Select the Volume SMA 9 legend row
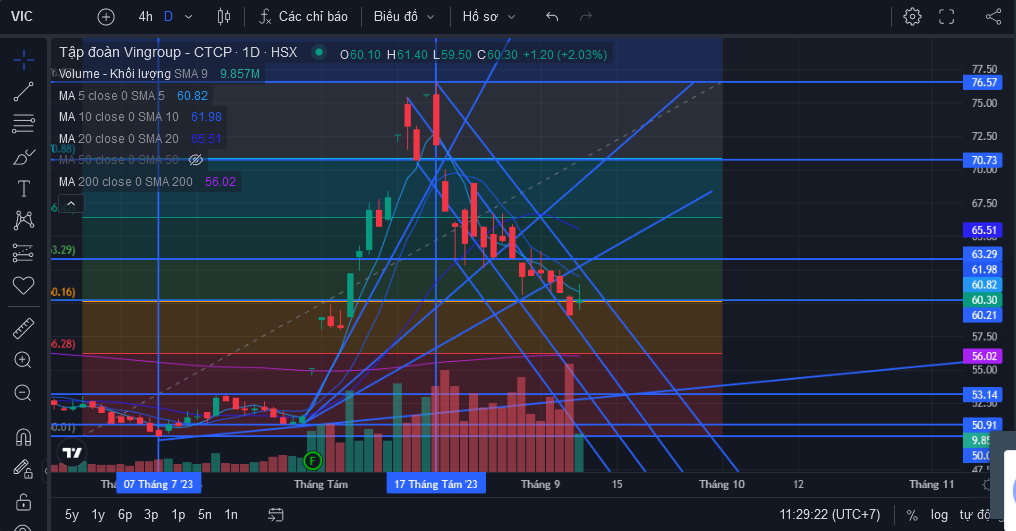1016x531 pixels. coord(159,74)
